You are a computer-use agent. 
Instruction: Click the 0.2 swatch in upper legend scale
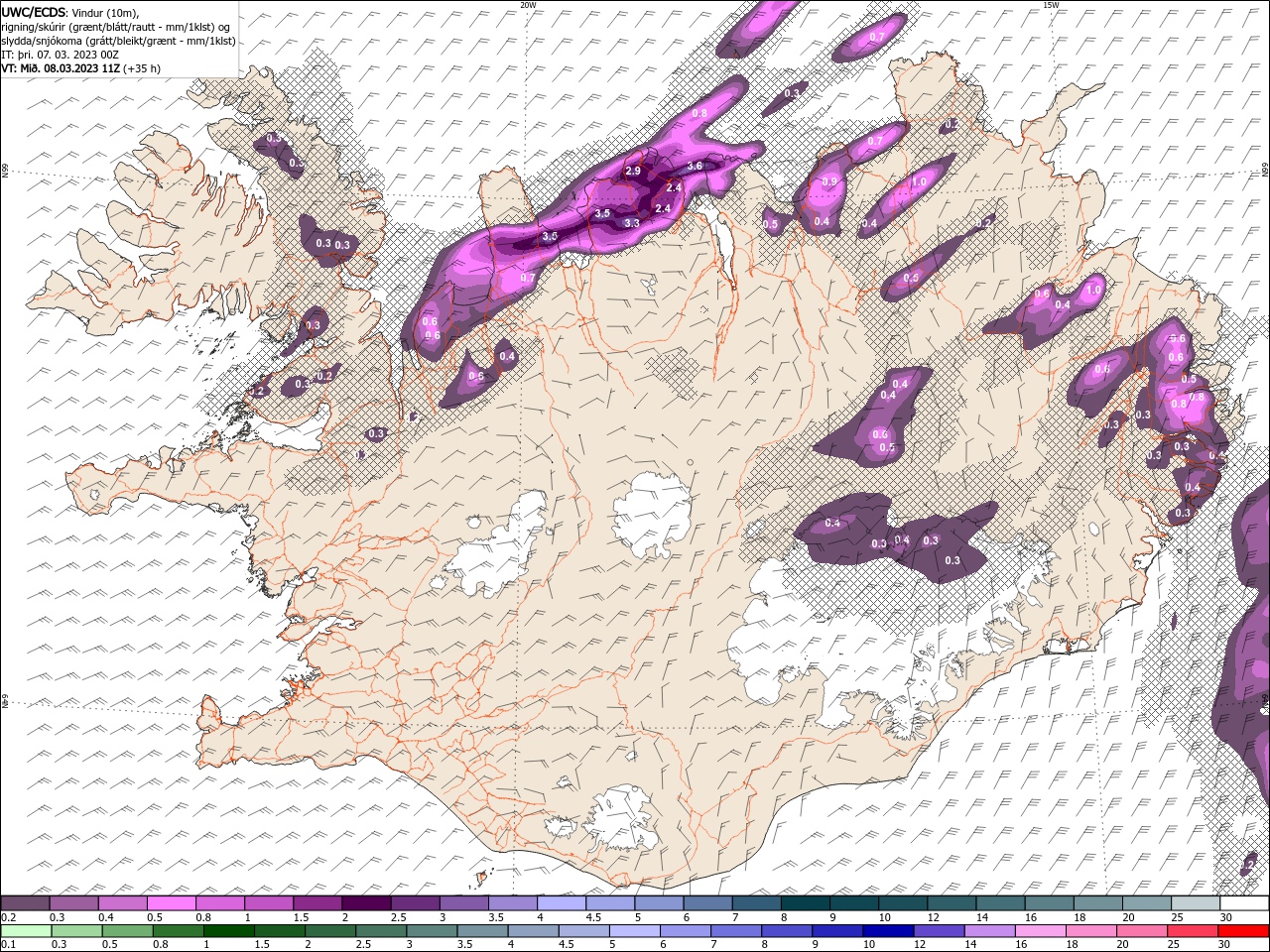(26, 903)
